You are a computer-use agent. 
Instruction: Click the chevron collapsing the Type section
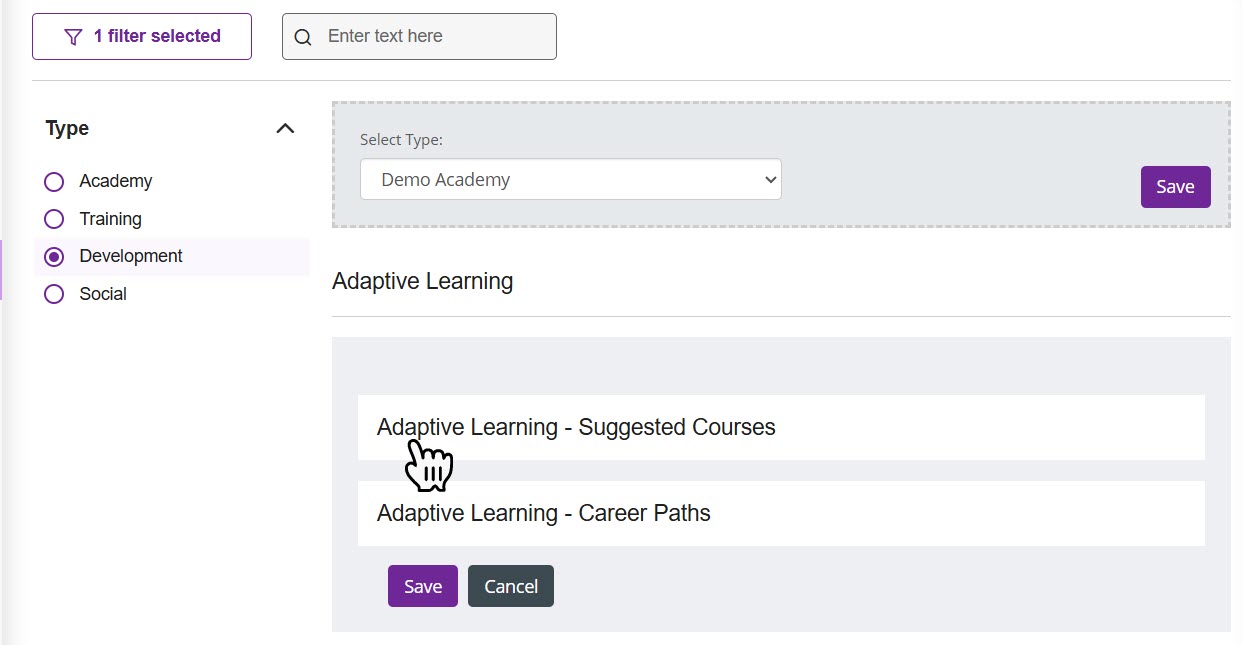click(285, 128)
